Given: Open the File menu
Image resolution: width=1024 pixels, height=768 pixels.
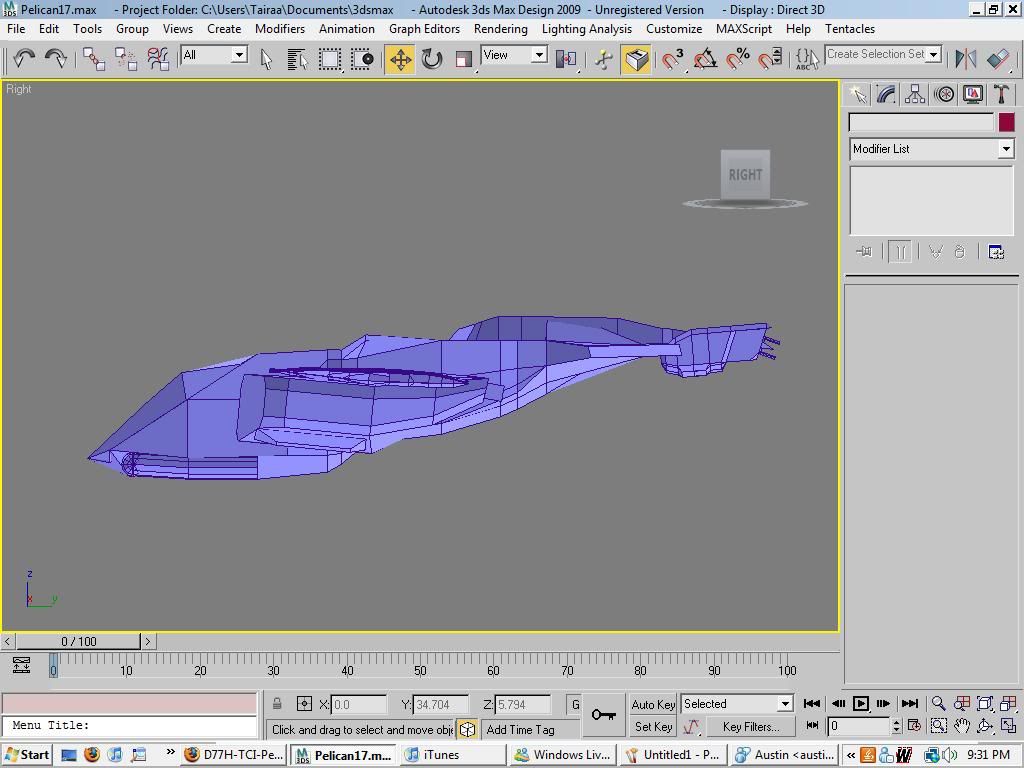Looking at the screenshot, I should [16, 29].
